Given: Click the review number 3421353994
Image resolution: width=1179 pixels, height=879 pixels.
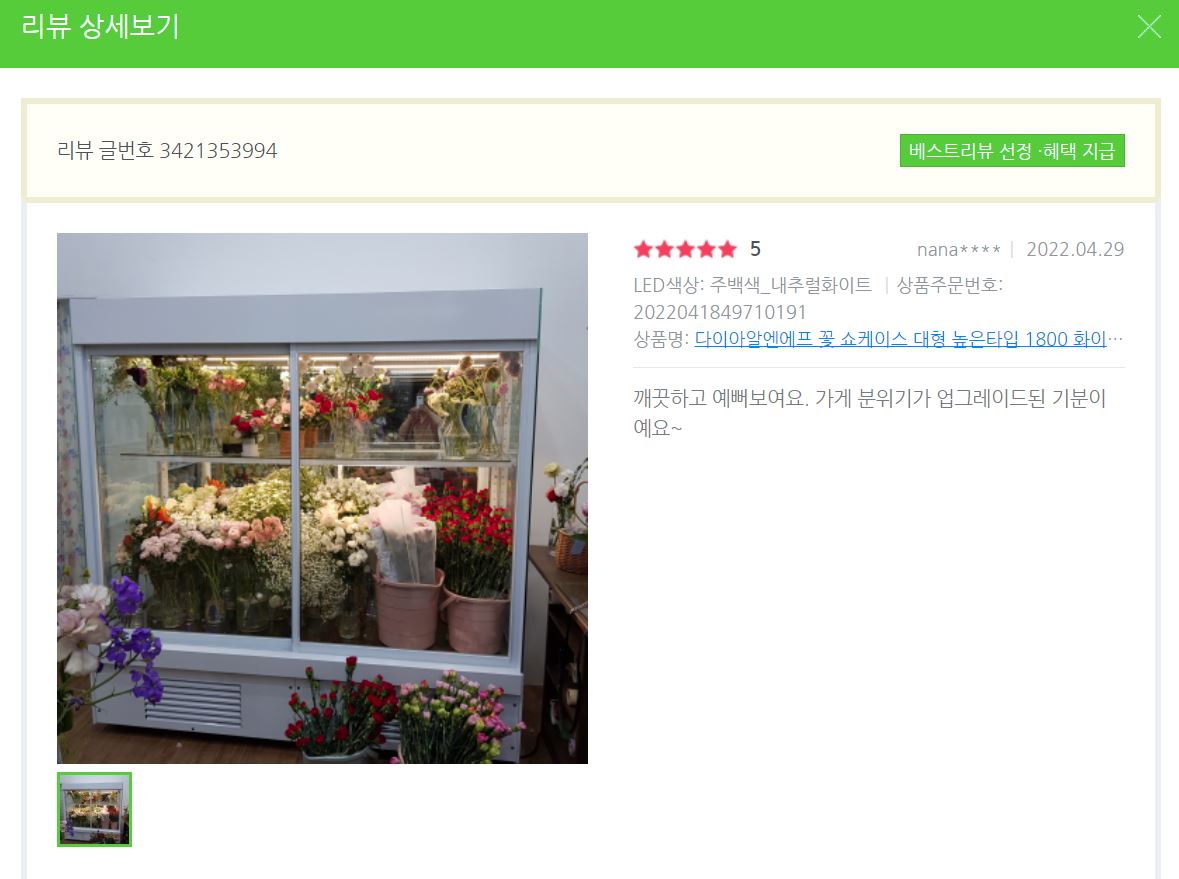Looking at the screenshot, I should coord(218,150).
